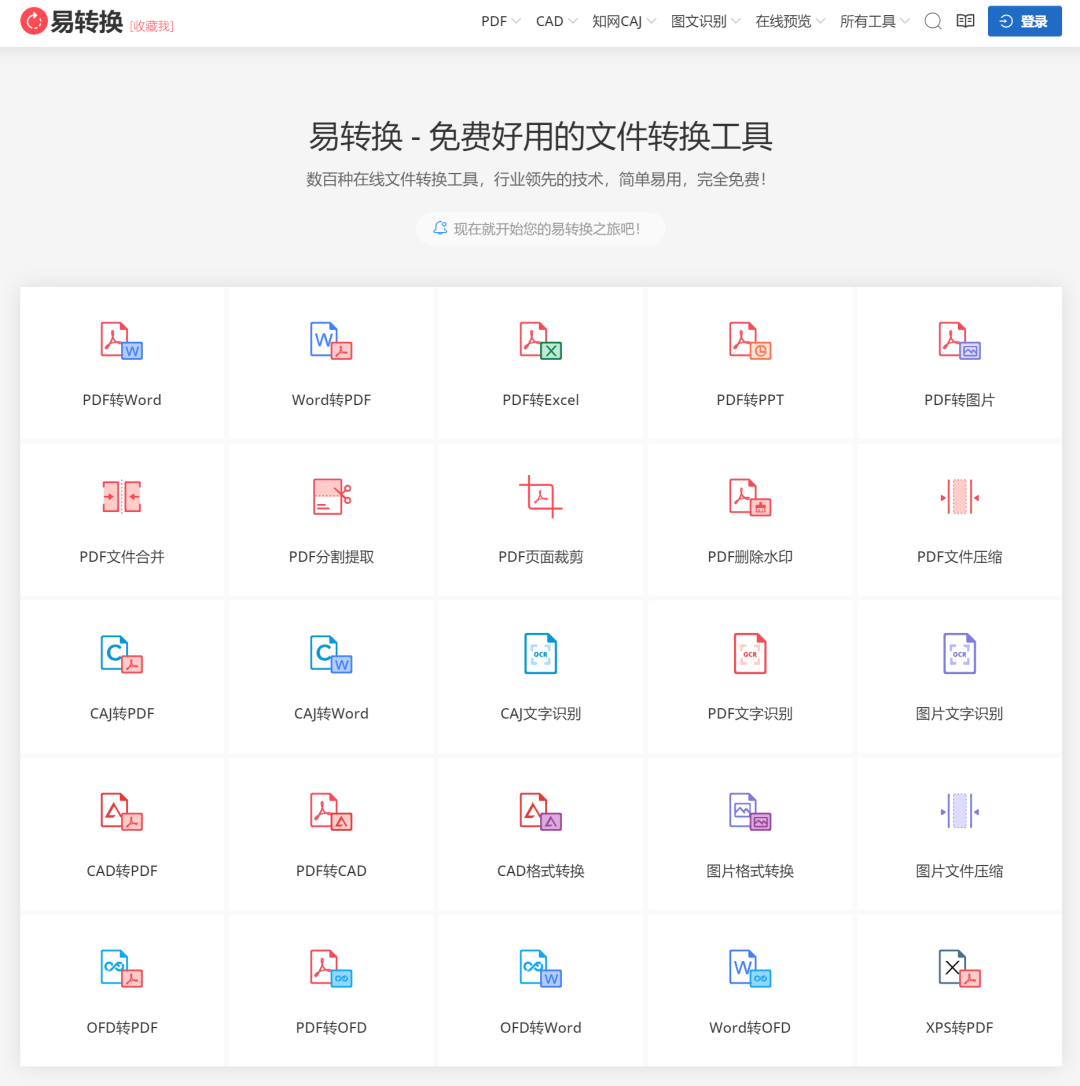Open the Word转PDF converter icon
Viewport: 1080px width, 1086px height.
click(x=331, y=341)
